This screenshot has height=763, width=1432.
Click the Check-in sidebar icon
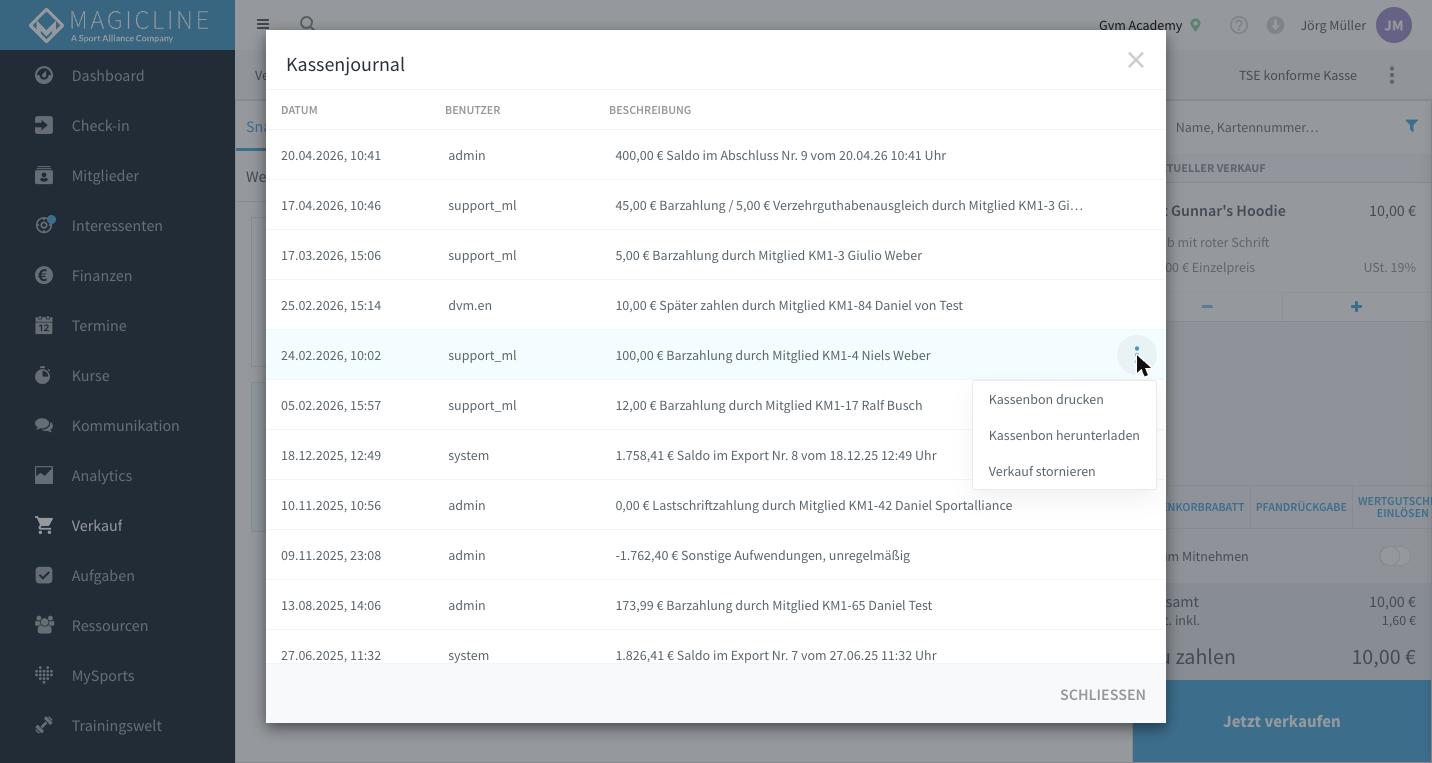[44, 125]
